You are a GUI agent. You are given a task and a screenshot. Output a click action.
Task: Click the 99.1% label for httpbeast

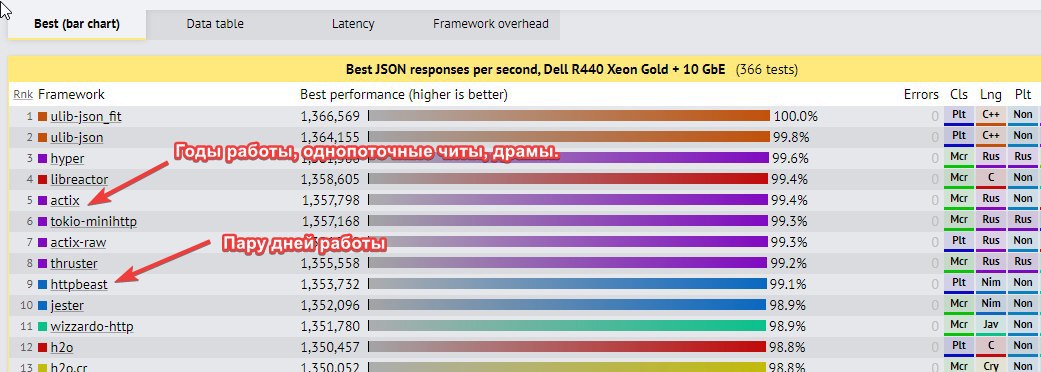click(x=789, y=285)
